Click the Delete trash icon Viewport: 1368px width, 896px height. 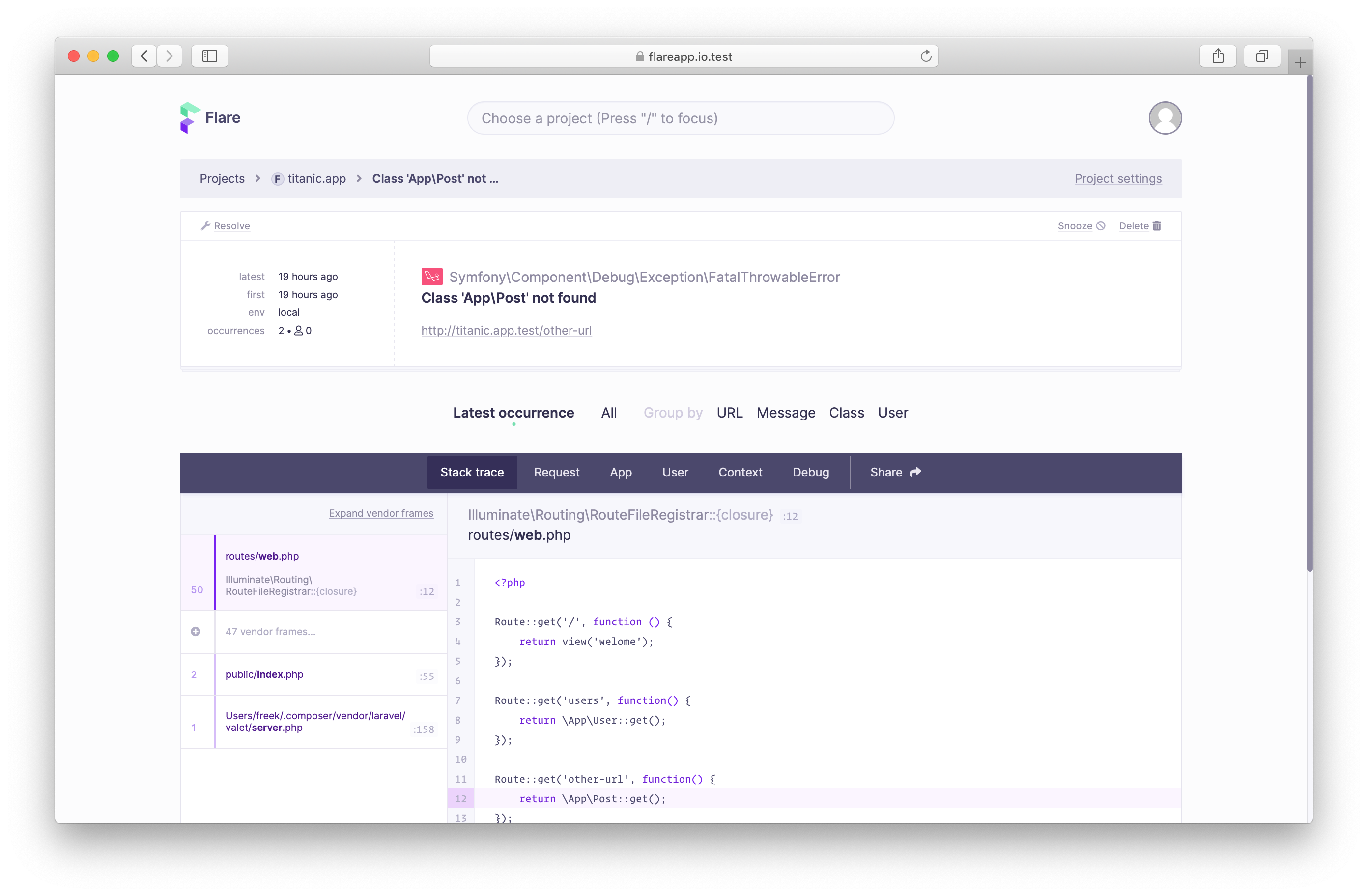tap(1158, 225)
